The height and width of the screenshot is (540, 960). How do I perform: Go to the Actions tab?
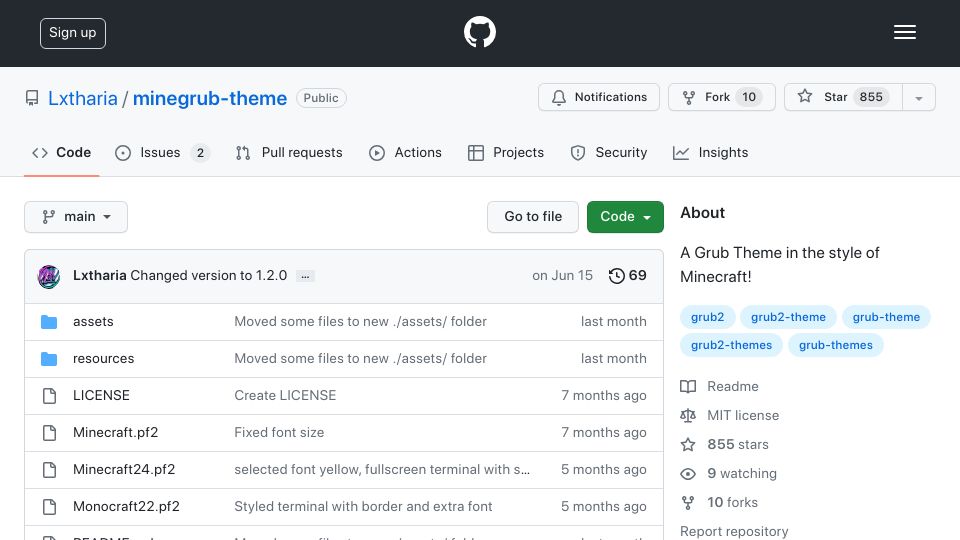(405, 152)
